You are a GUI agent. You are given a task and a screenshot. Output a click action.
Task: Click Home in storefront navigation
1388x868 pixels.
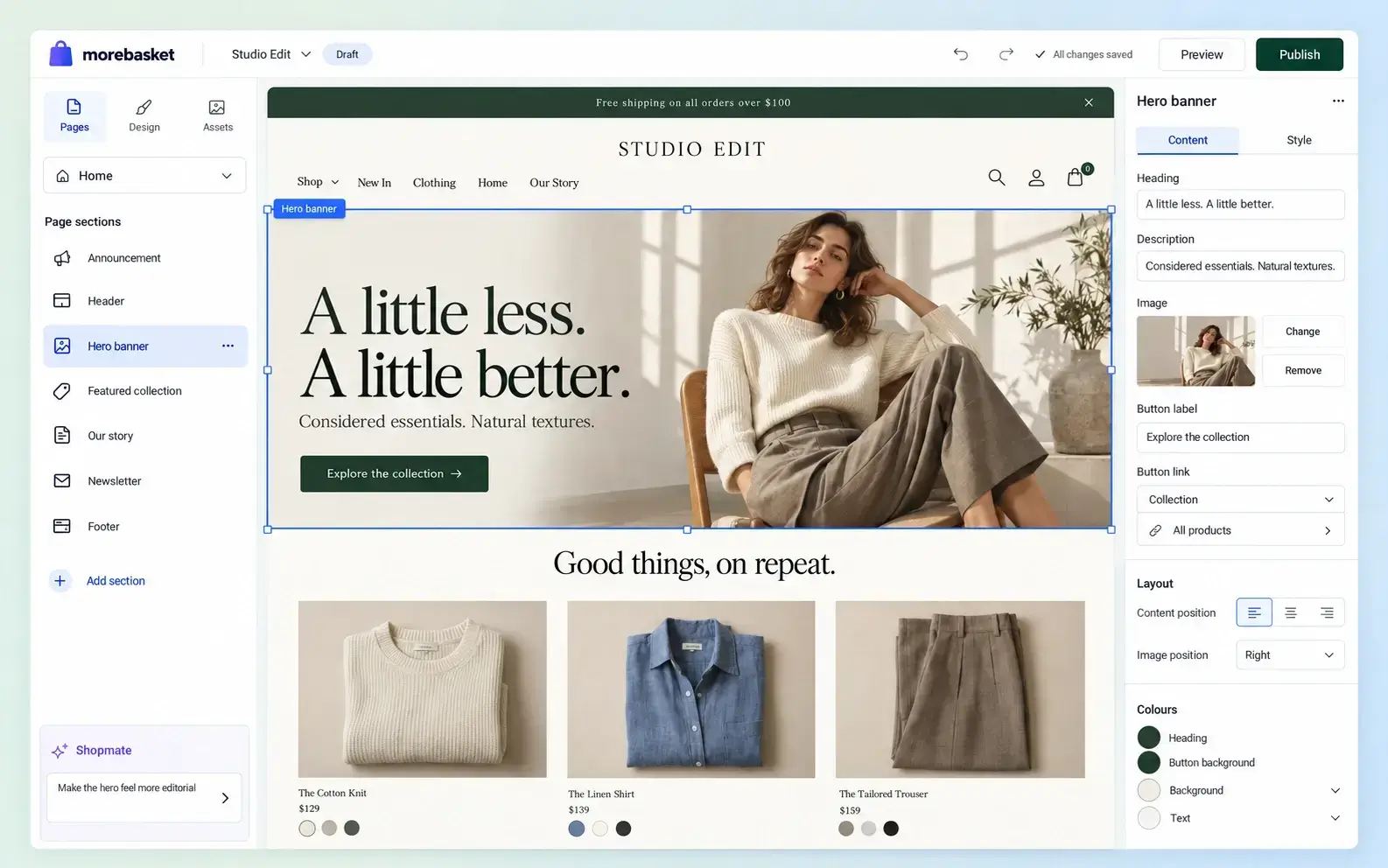click(x=493, y=183)
